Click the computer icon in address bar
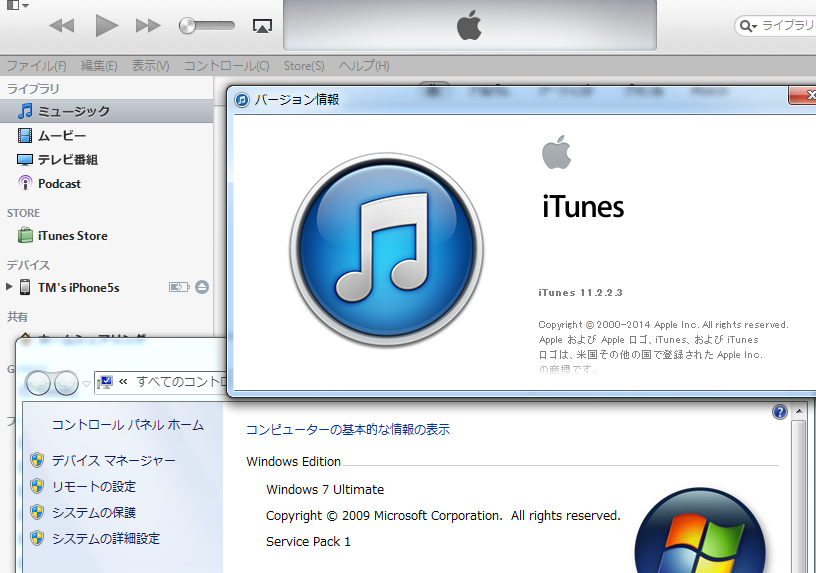This screenshot has width=816, height=573. [105, 383]
